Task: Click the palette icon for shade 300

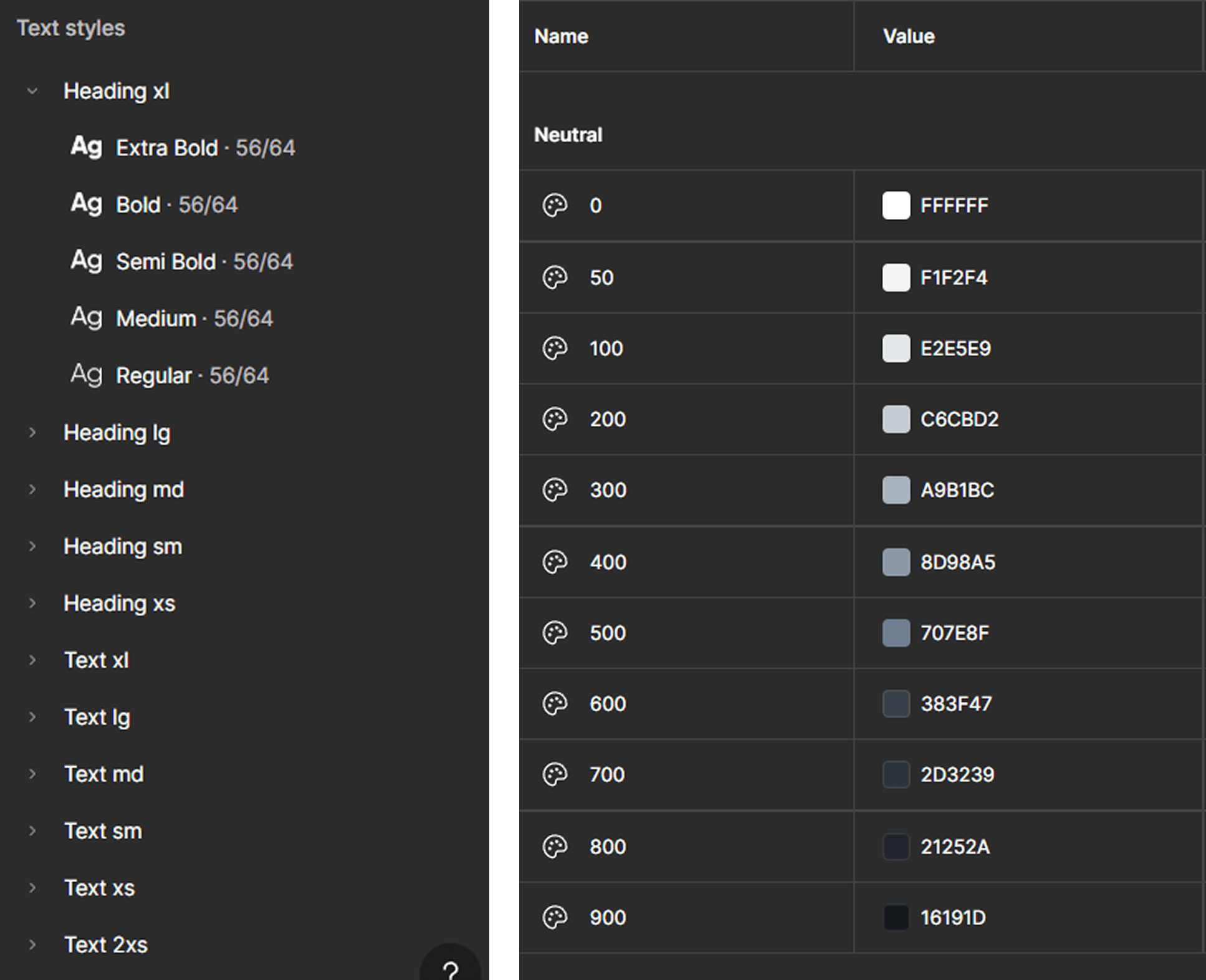Action: pos(555,491)
